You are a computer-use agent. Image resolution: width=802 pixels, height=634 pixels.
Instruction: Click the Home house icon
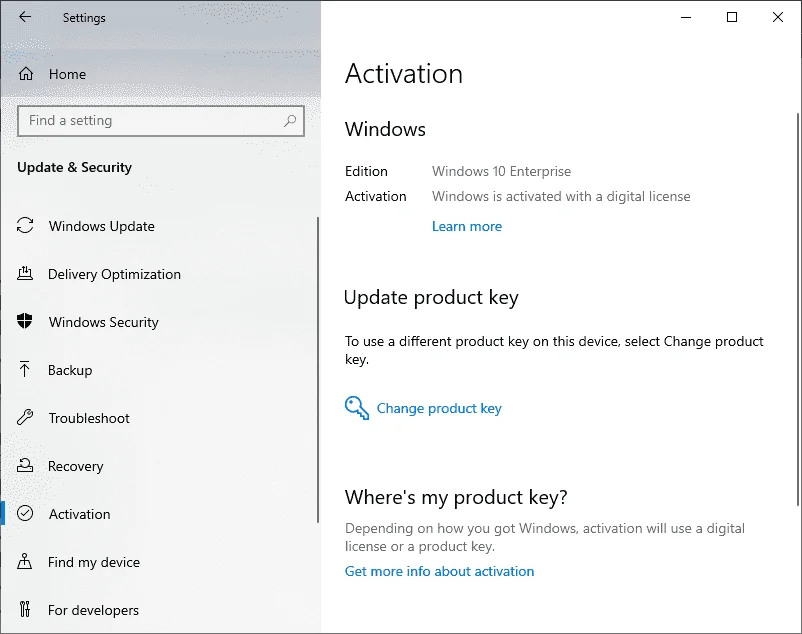click(x=26, y=74)
